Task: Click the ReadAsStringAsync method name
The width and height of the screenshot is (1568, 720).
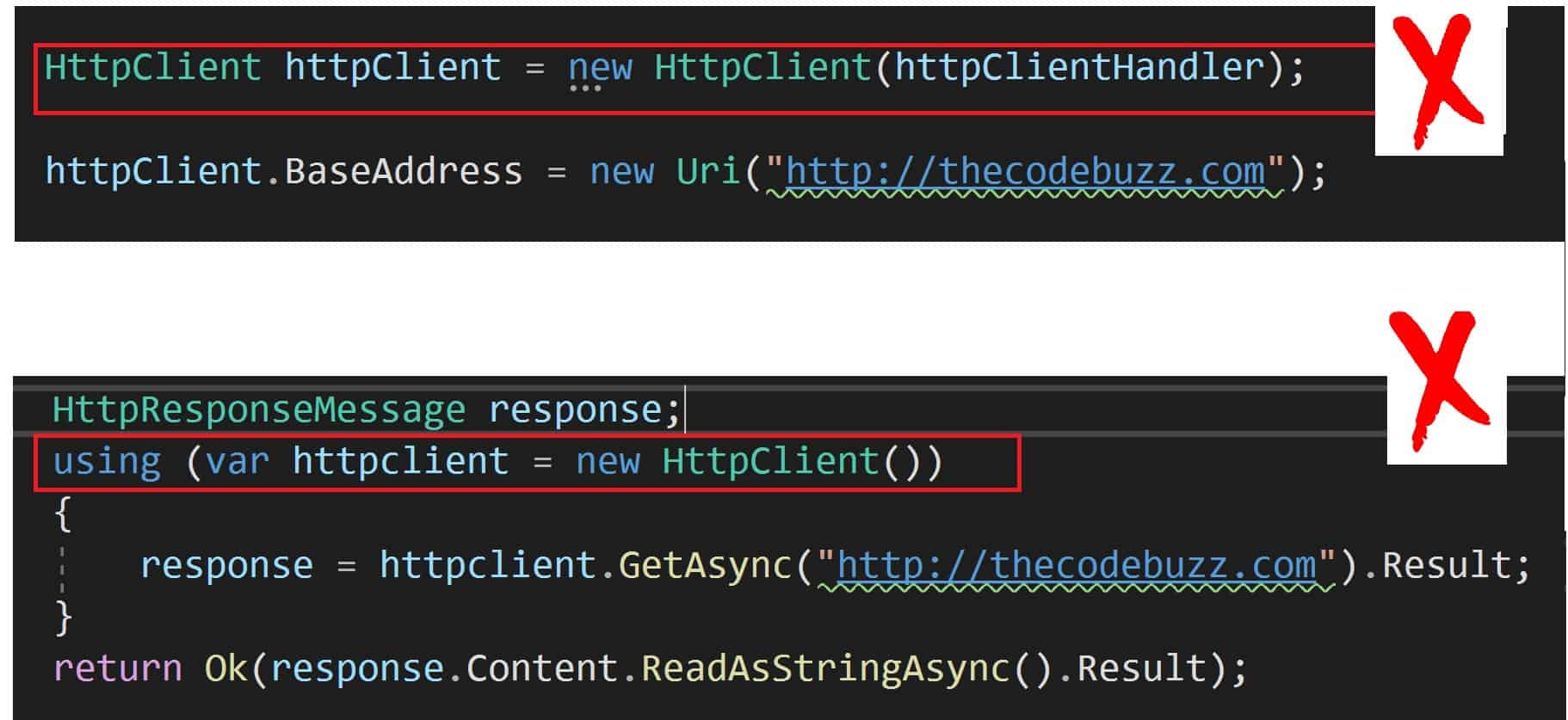Action: tap(825, 668)
